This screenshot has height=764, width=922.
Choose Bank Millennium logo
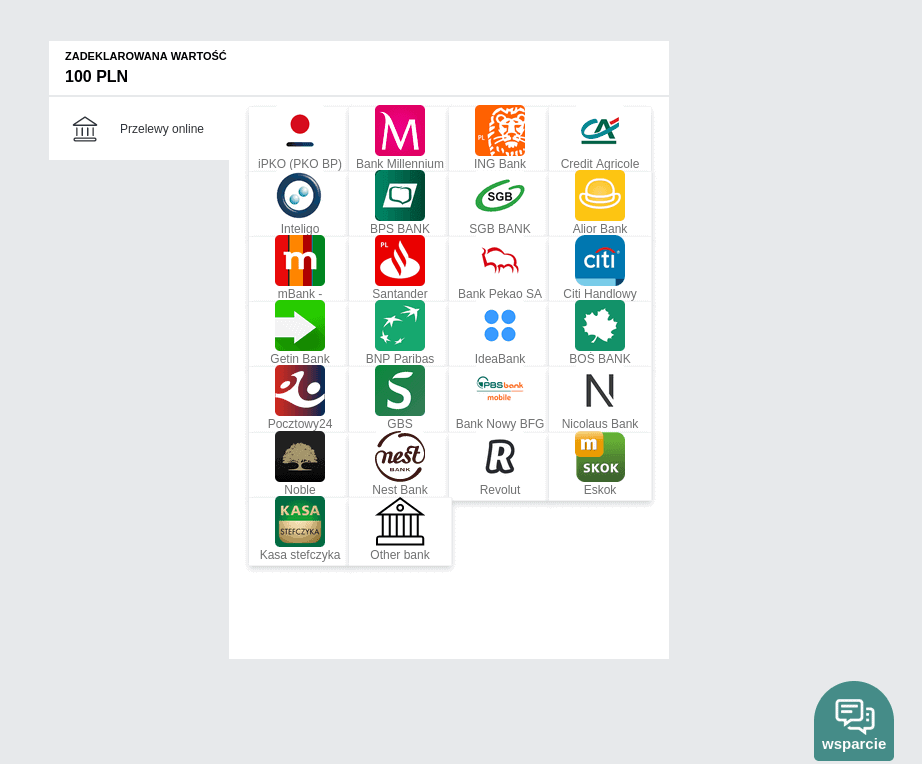click(400, 131)
